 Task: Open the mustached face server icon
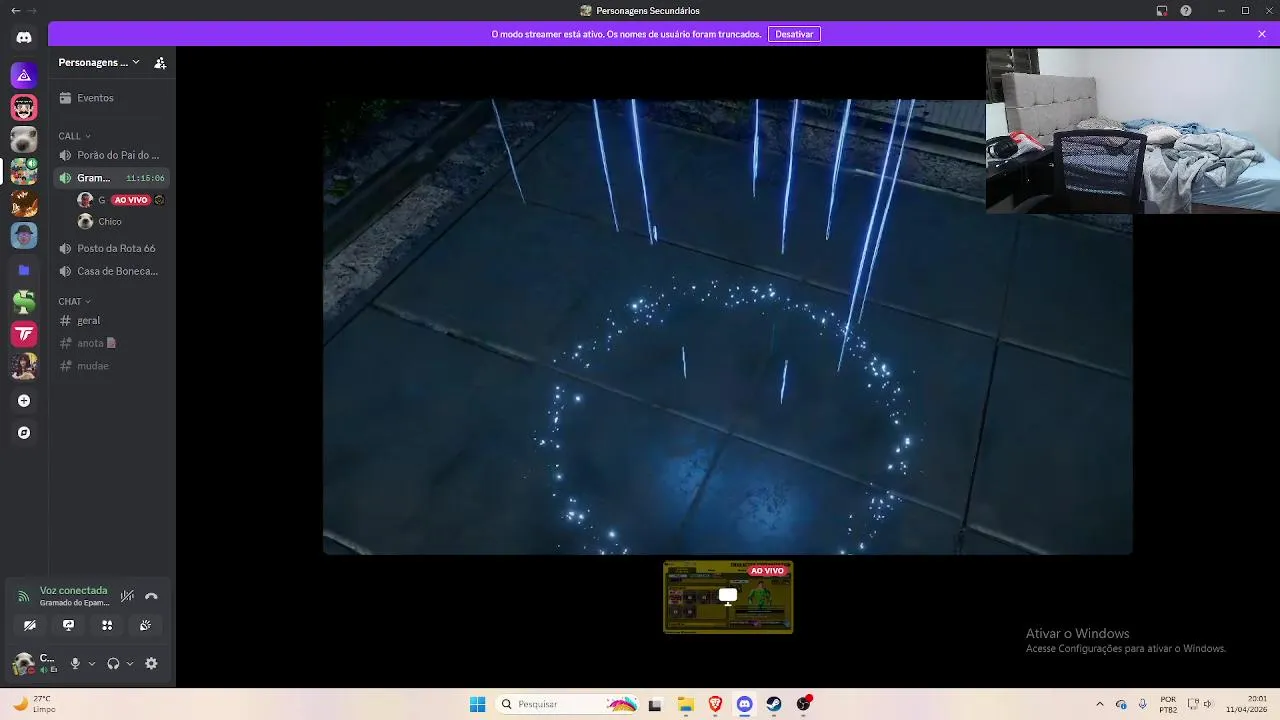tap(24, 107)
